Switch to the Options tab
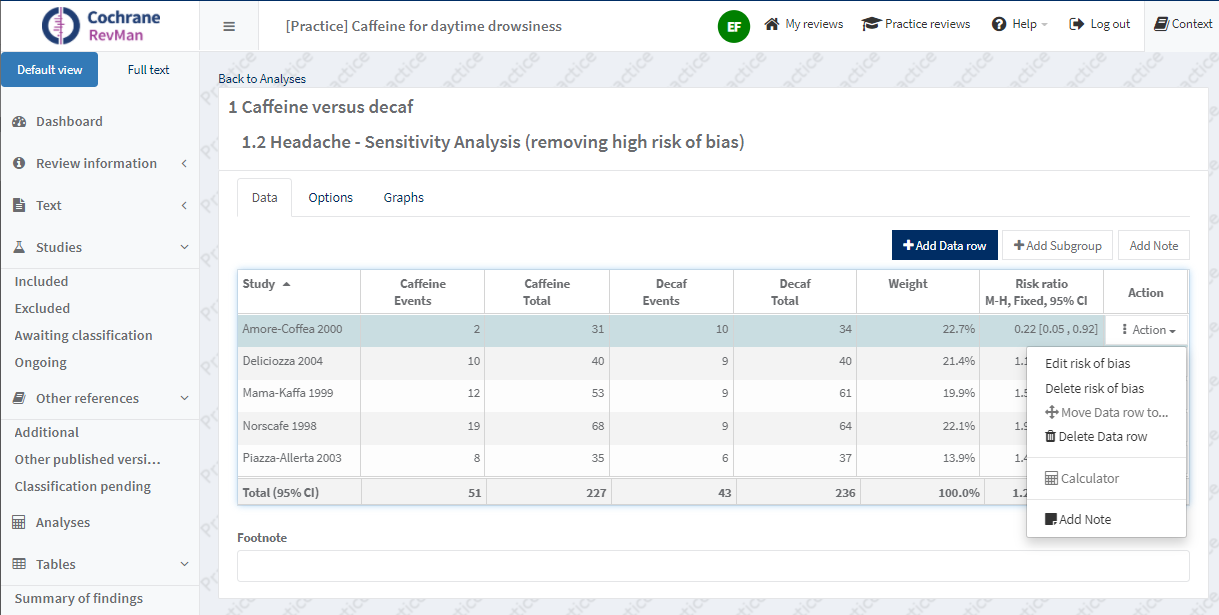 click(x=330, y=198)
